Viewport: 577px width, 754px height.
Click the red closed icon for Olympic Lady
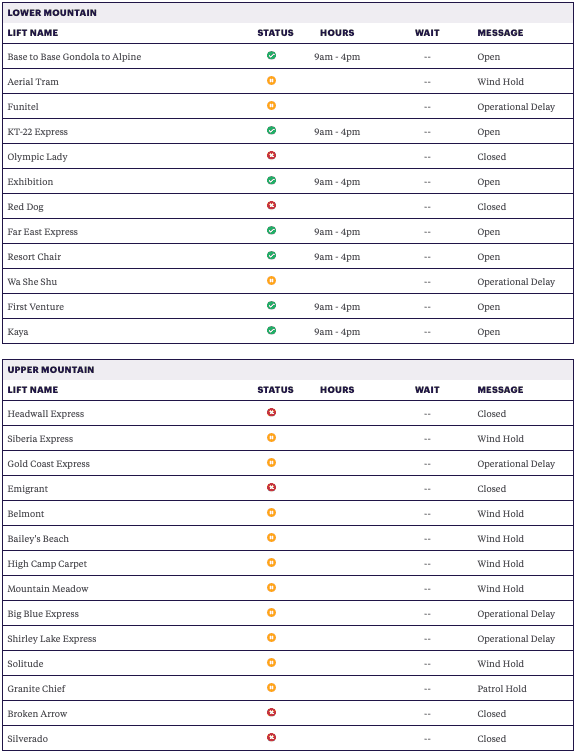tap(271, 156)
